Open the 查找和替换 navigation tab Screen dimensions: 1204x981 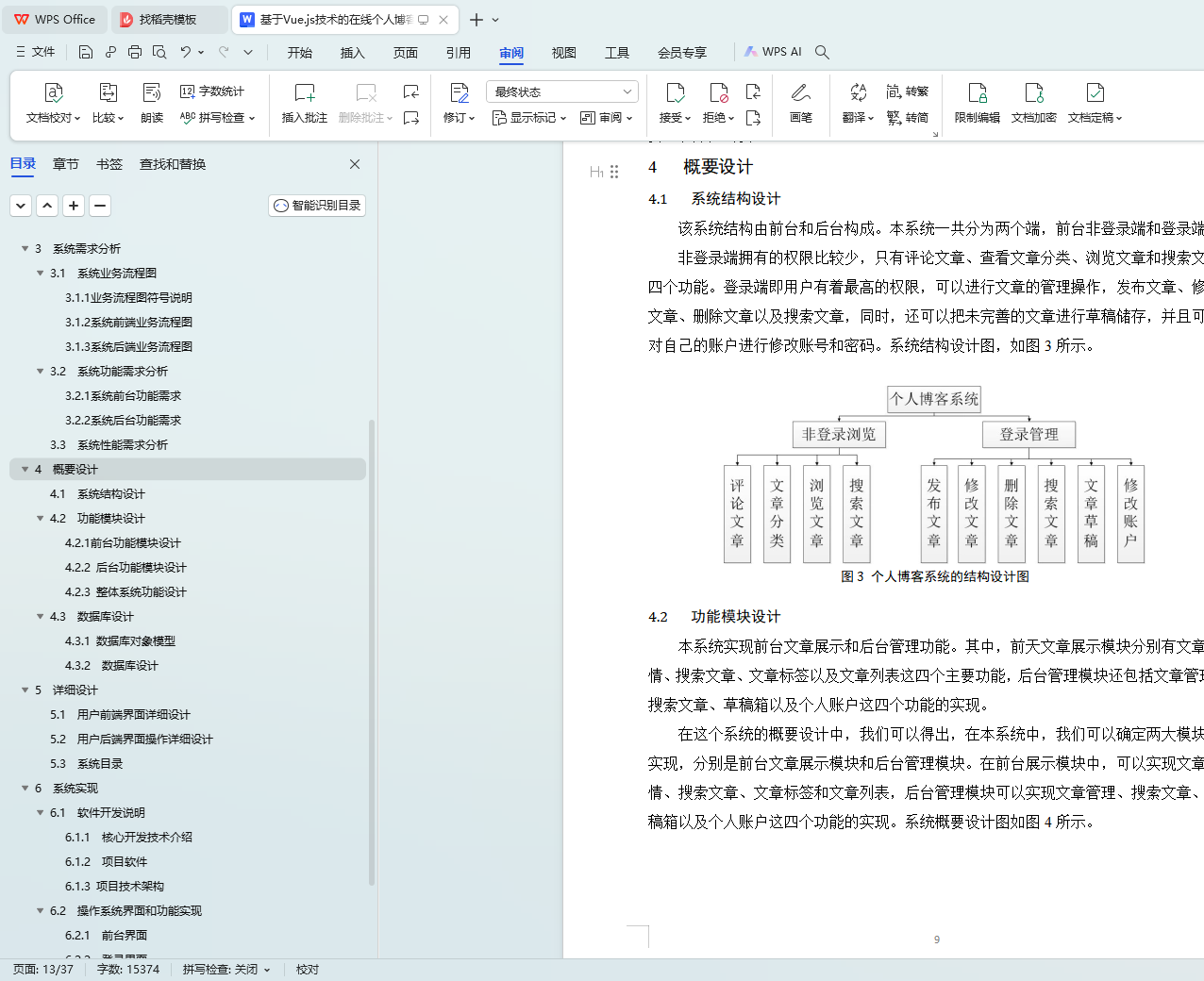click(x=173, y=164)
